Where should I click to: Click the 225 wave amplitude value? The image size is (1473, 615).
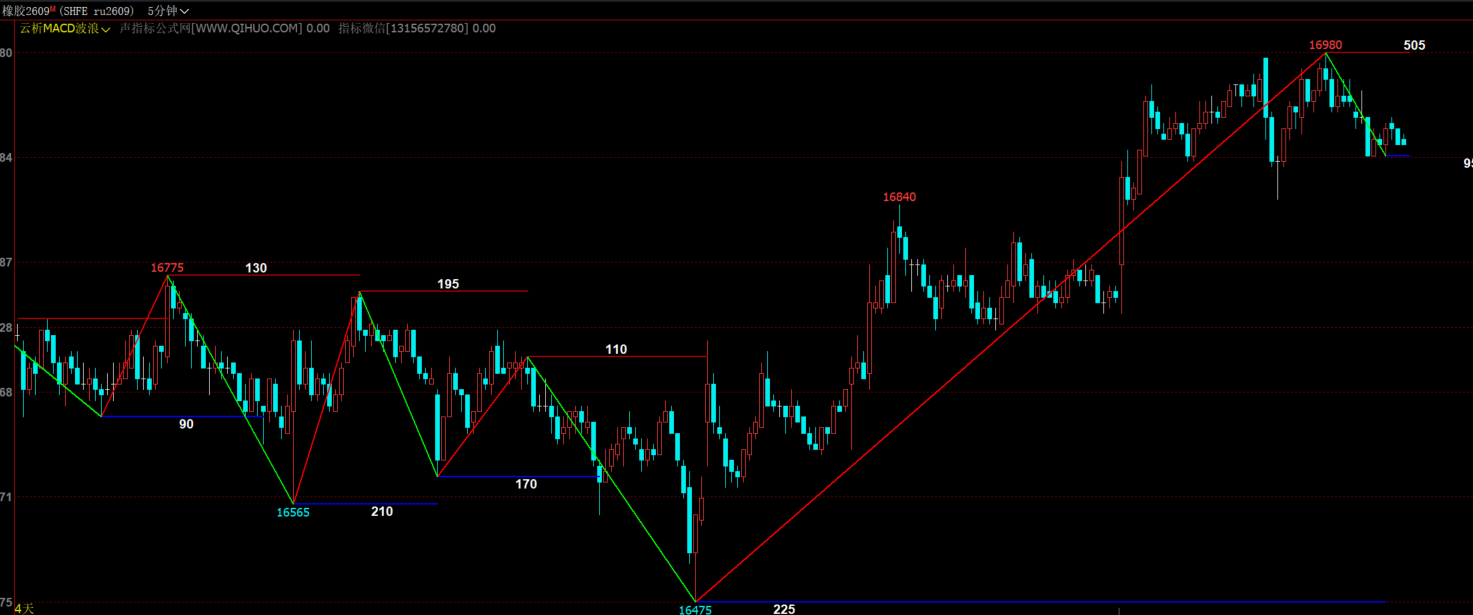click(x=784, y=608)
